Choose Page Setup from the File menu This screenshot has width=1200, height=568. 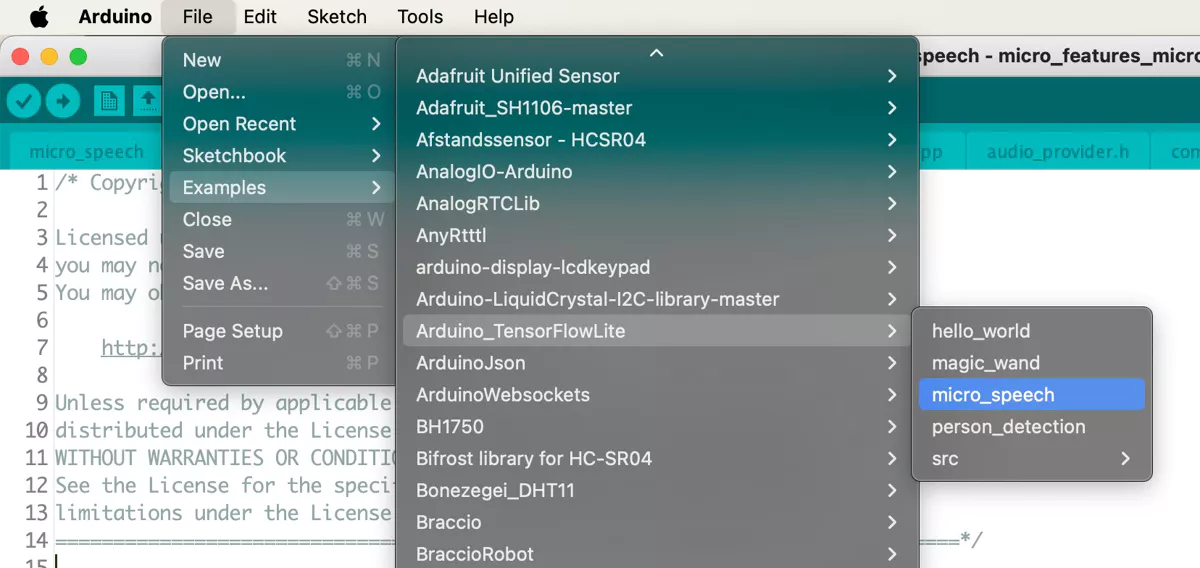point(280,331)
